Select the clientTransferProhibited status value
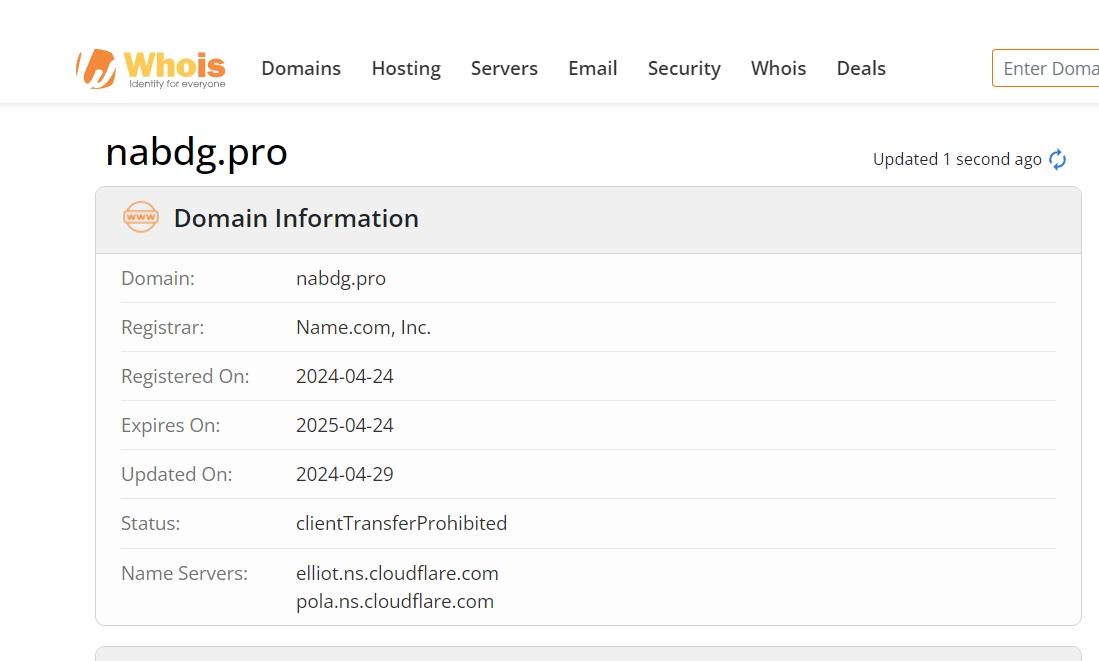 coord(401,524)
